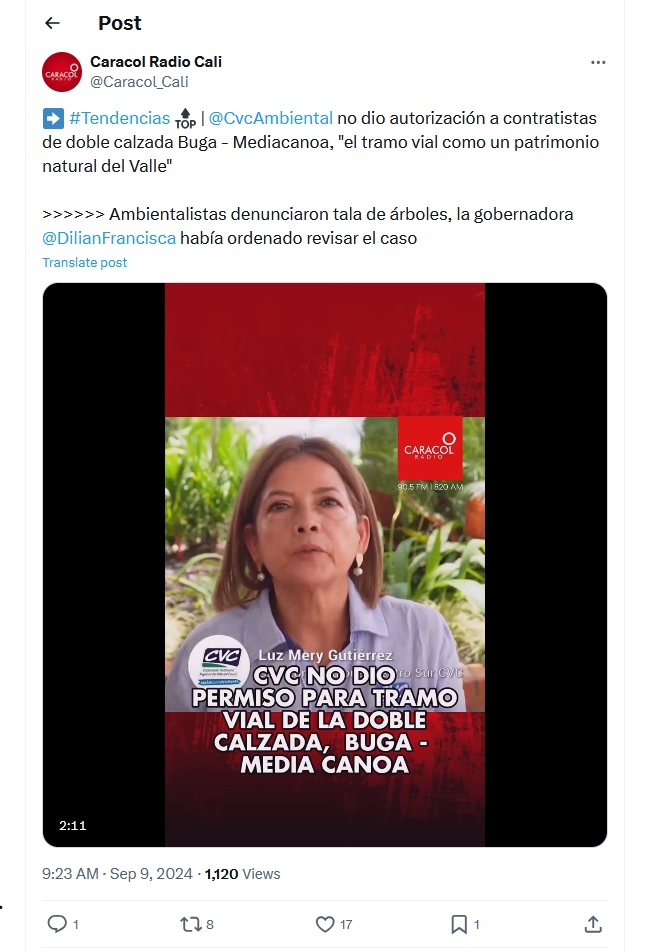Click the Caracol Radio profile avatar
652x952 pixels.
pos(62,72)
